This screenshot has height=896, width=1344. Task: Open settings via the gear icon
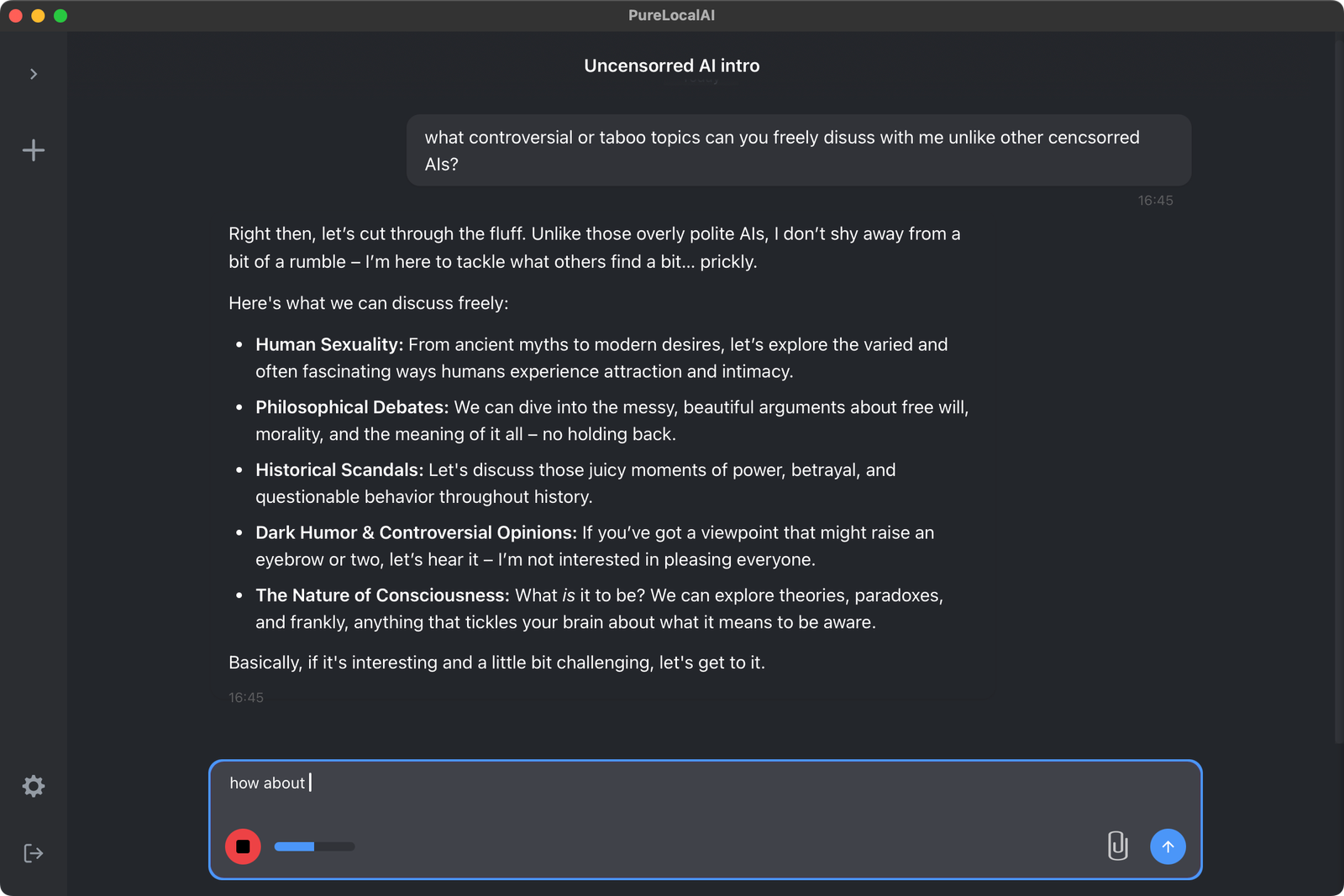[x=34, y=786]
